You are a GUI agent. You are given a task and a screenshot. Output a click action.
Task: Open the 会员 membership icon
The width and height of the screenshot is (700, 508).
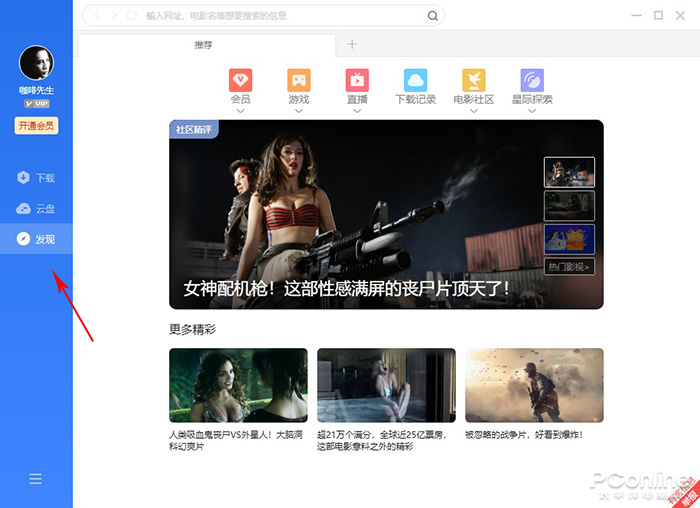click(240, 80)
